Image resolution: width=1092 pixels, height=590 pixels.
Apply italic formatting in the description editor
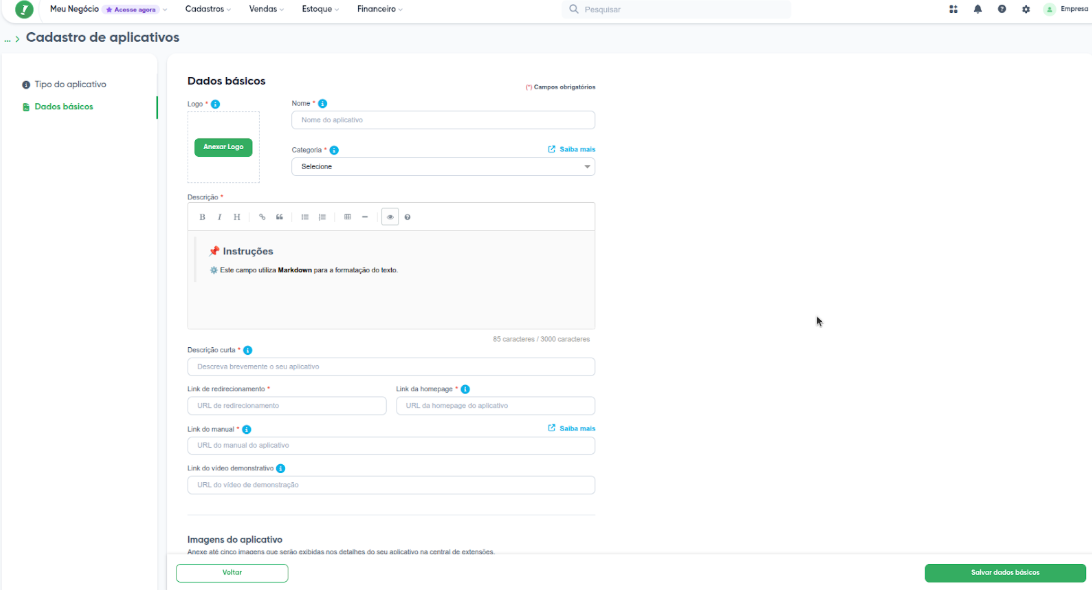click(219, 217)
